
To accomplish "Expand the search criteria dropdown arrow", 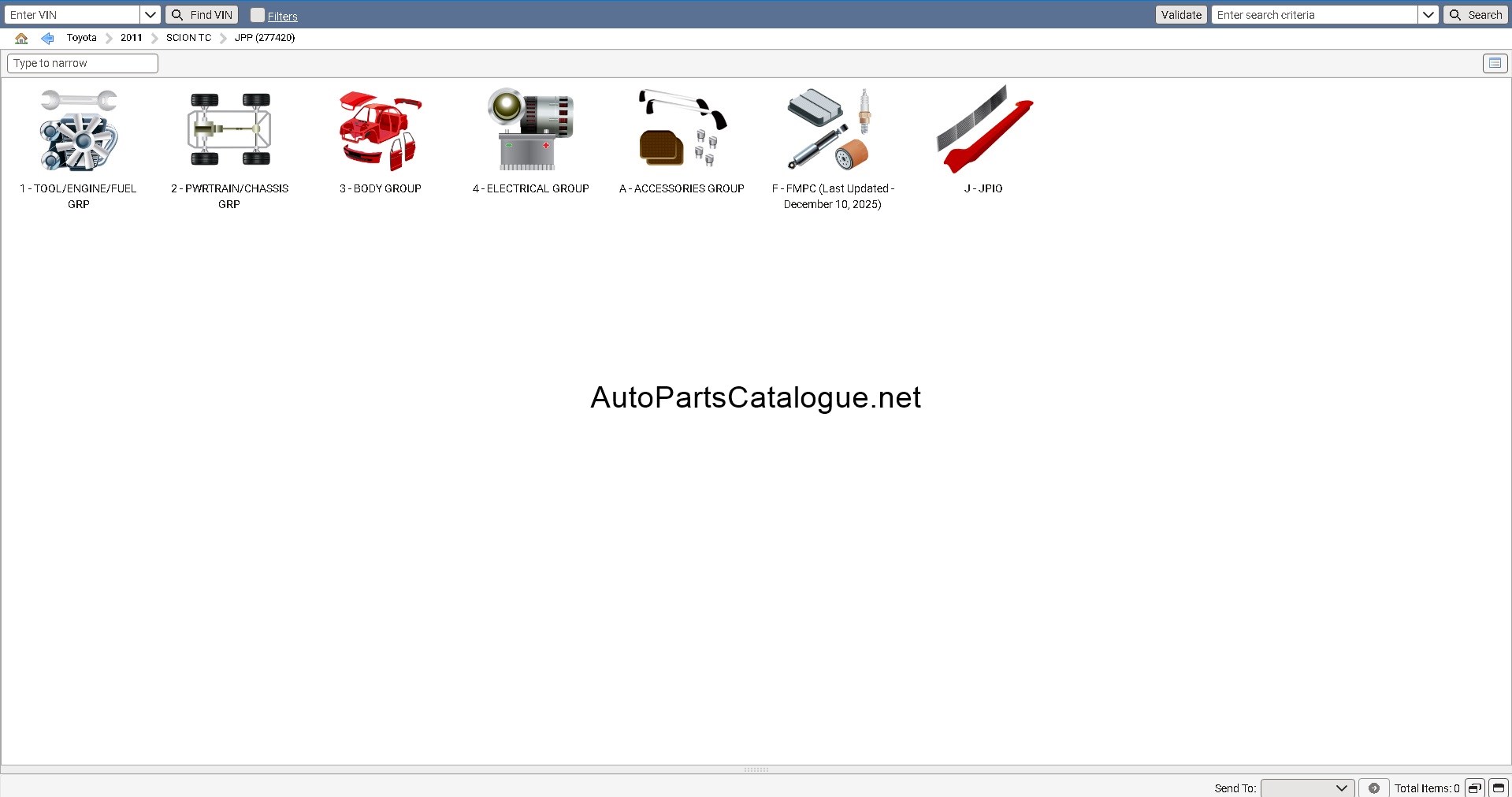I will (1428, 15).
